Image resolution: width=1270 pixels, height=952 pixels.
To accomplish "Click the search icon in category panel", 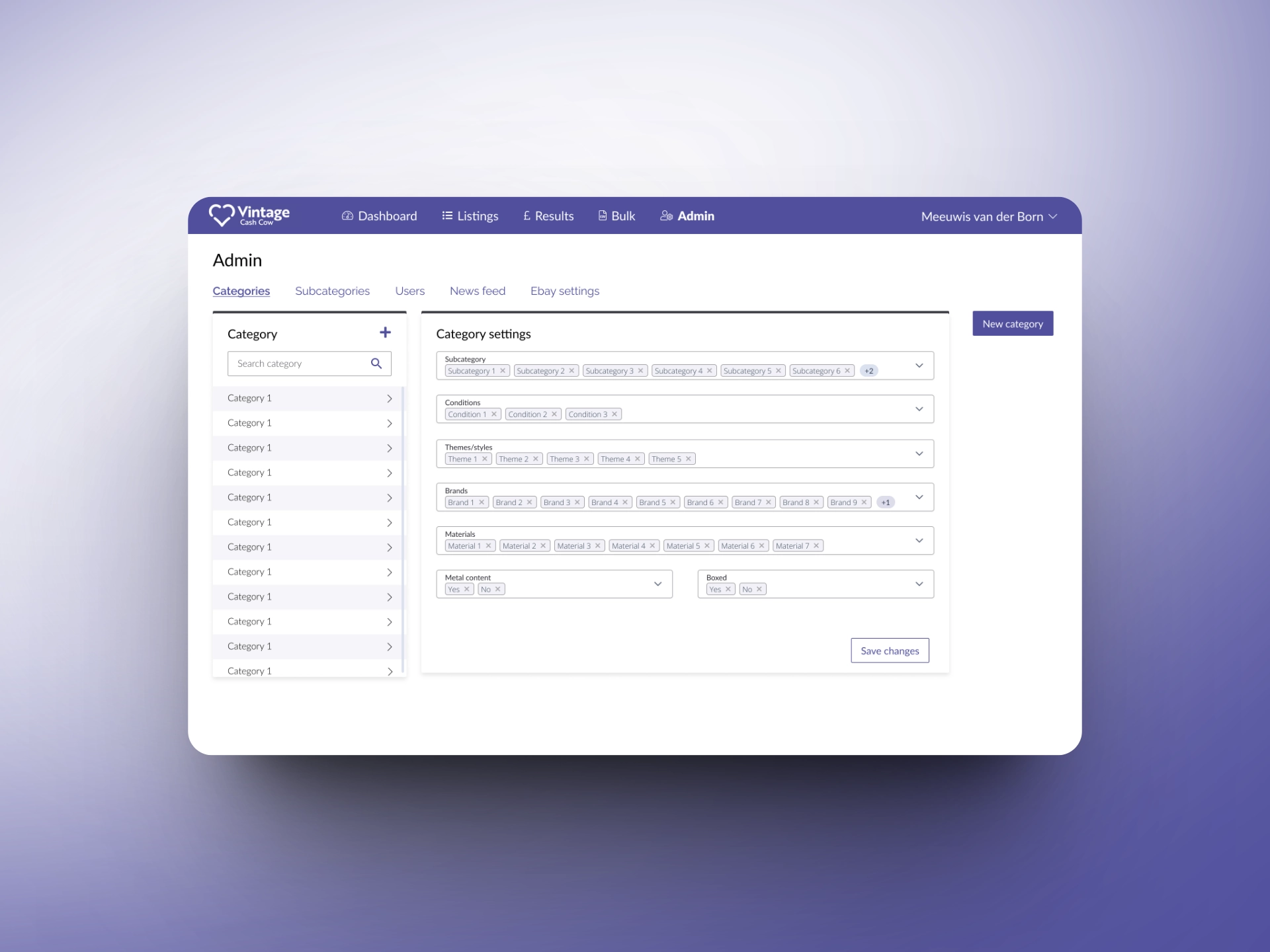I will coord(377,363).
